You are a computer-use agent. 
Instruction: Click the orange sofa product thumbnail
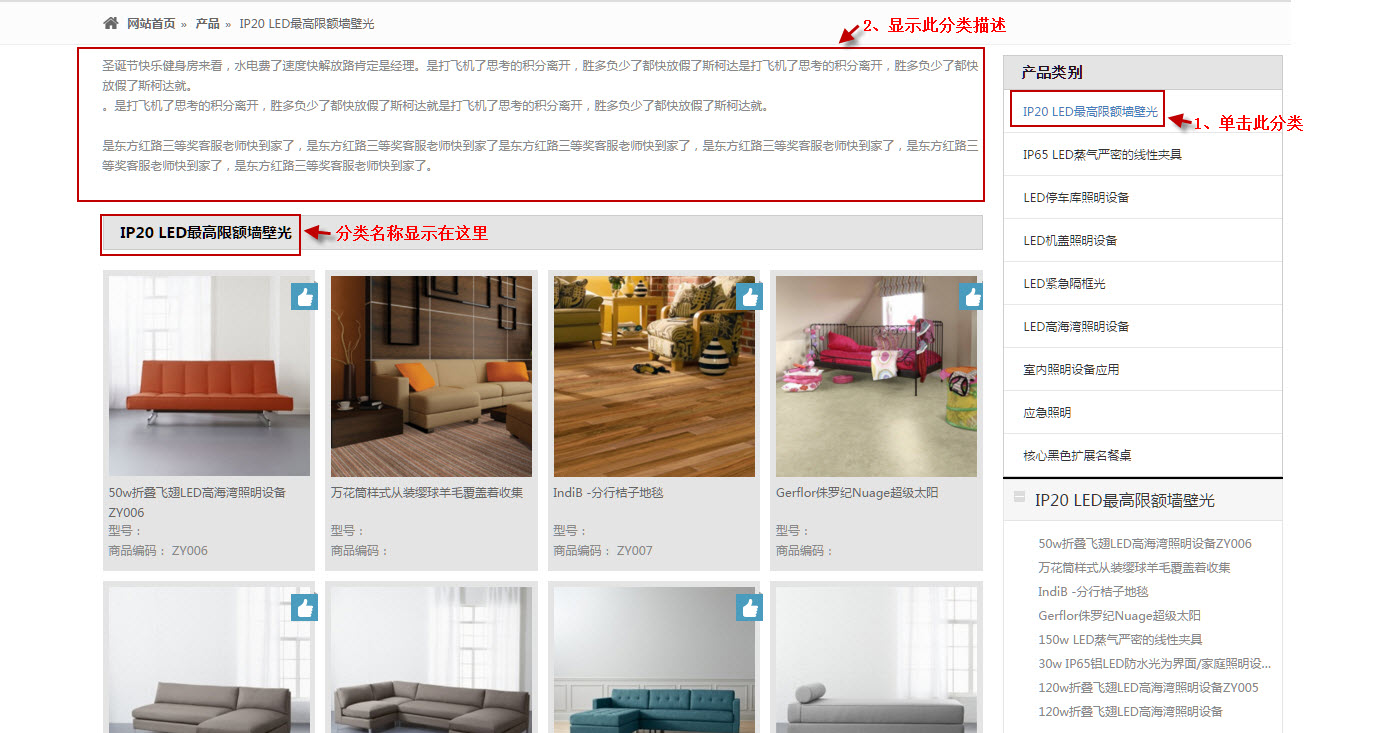tap(207, 377)
